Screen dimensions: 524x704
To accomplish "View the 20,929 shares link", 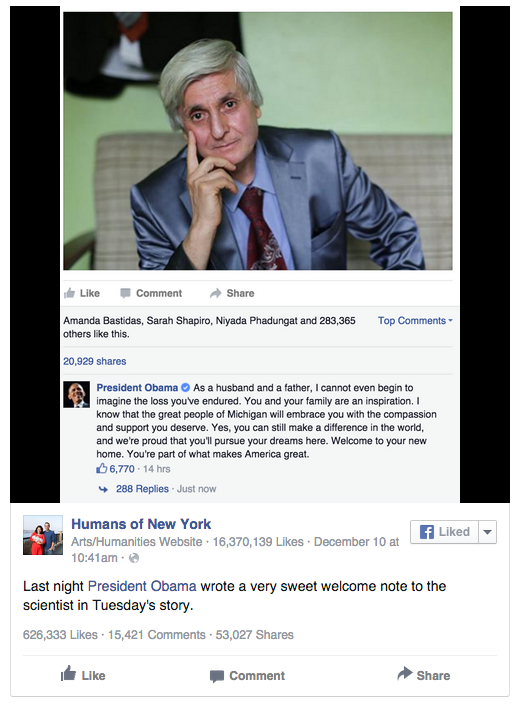I will point(95,361).
